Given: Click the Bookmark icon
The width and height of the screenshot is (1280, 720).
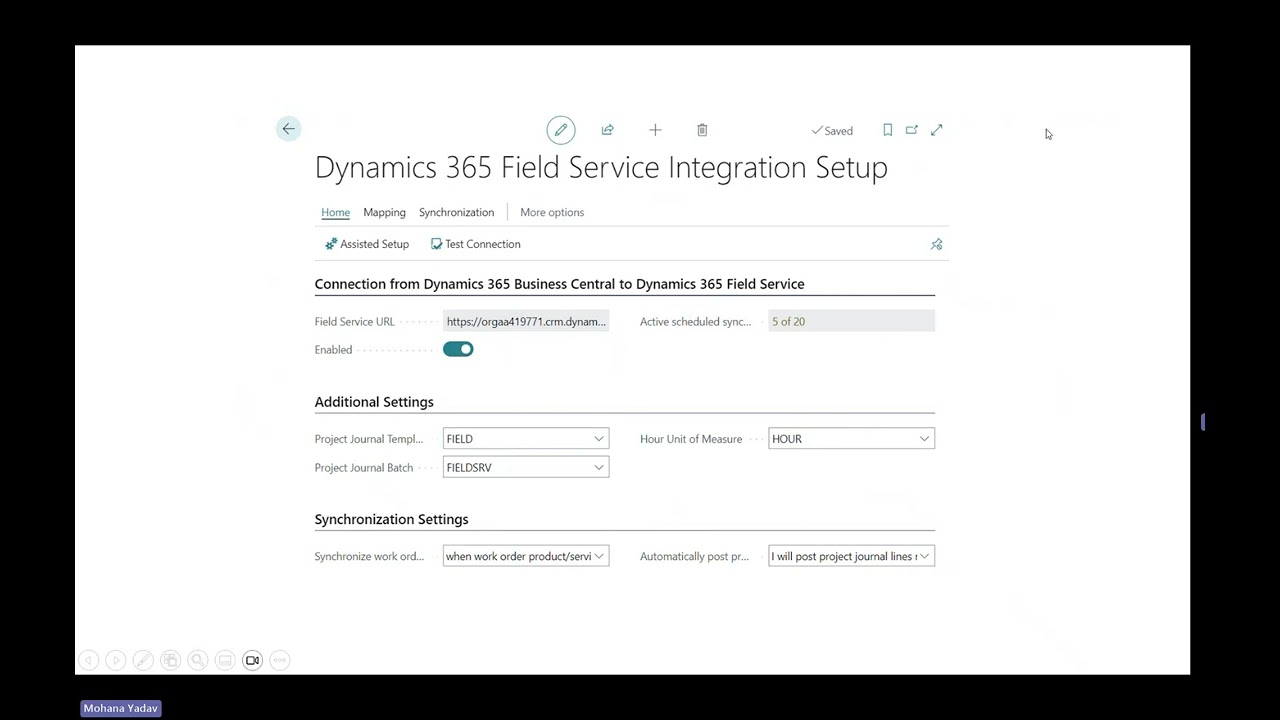Looking at the screenshot, I should [887, 130].
